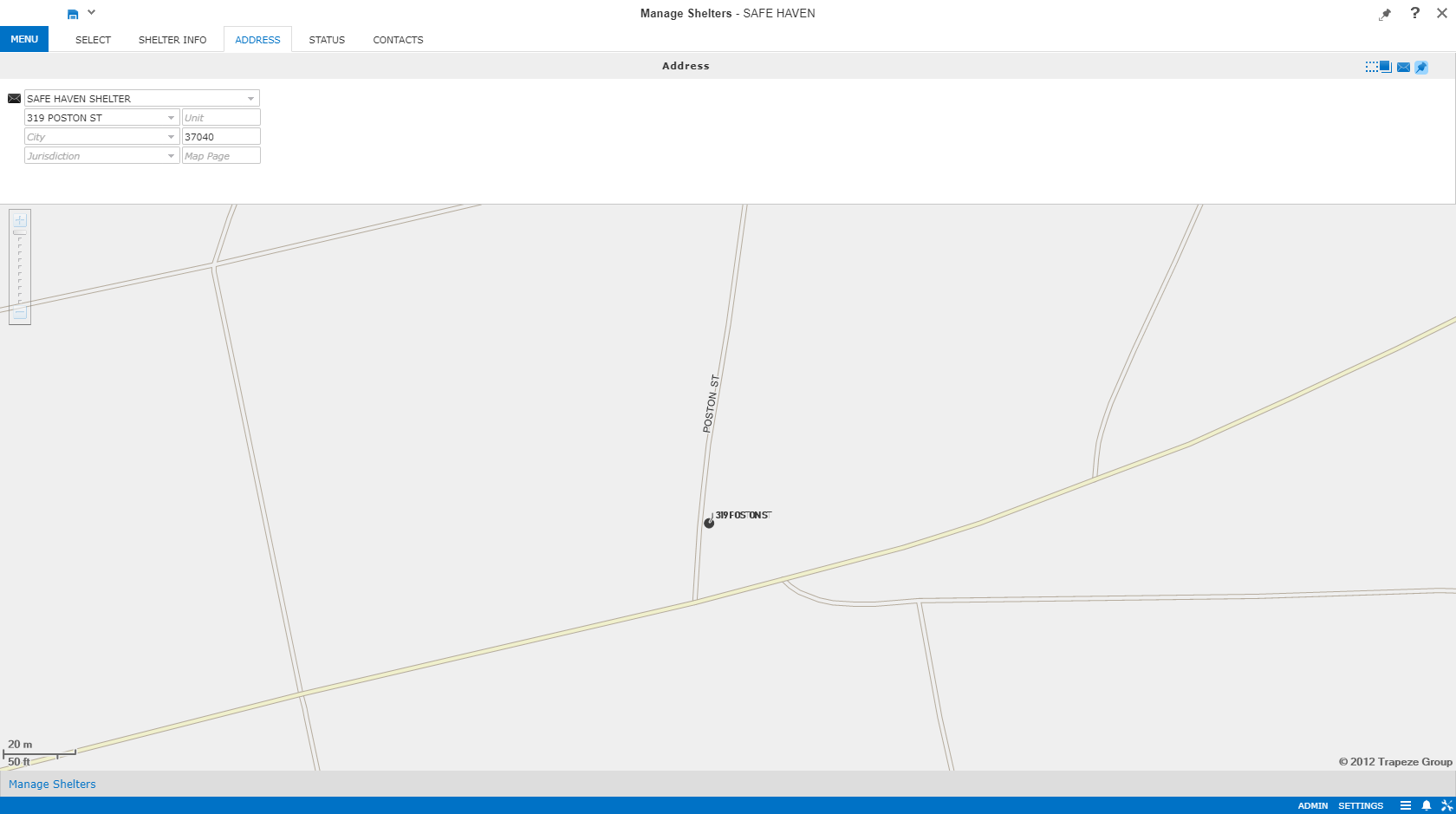Click the gray pin icon in title bar

coord(1385,14)
